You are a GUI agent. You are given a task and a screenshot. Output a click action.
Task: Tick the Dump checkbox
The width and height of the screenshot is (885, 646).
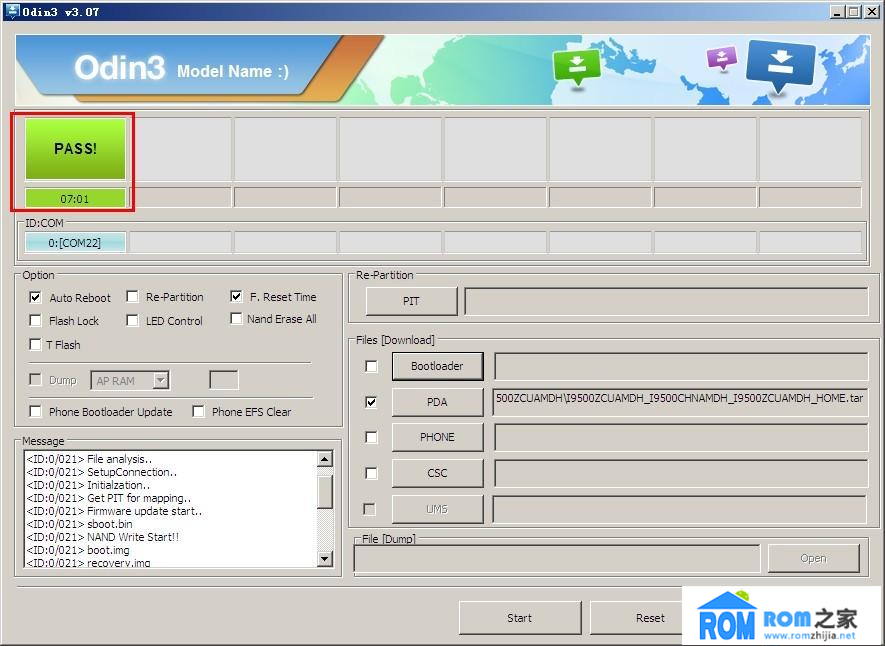[35, 379]
